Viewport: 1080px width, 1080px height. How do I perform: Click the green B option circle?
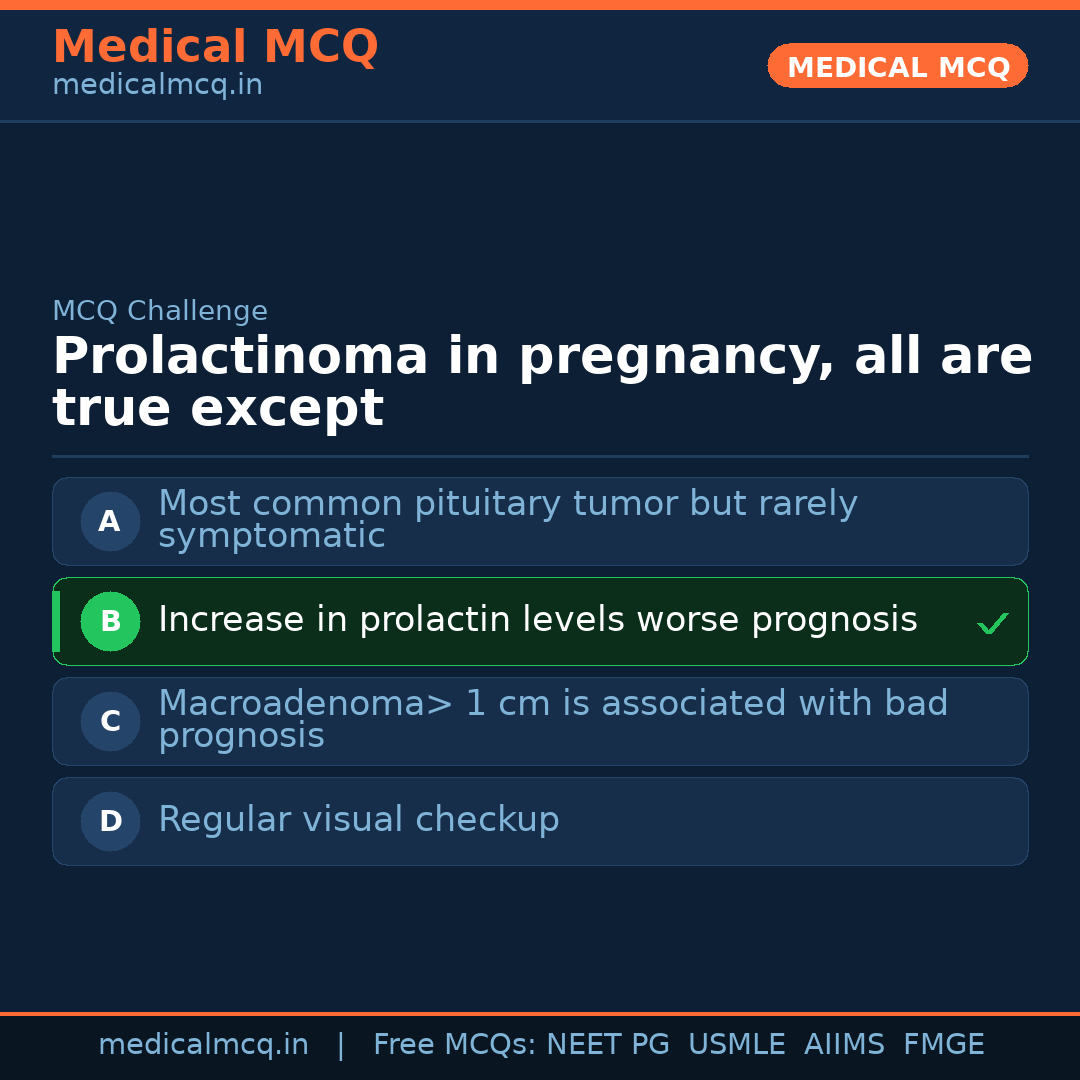[110, 621]
